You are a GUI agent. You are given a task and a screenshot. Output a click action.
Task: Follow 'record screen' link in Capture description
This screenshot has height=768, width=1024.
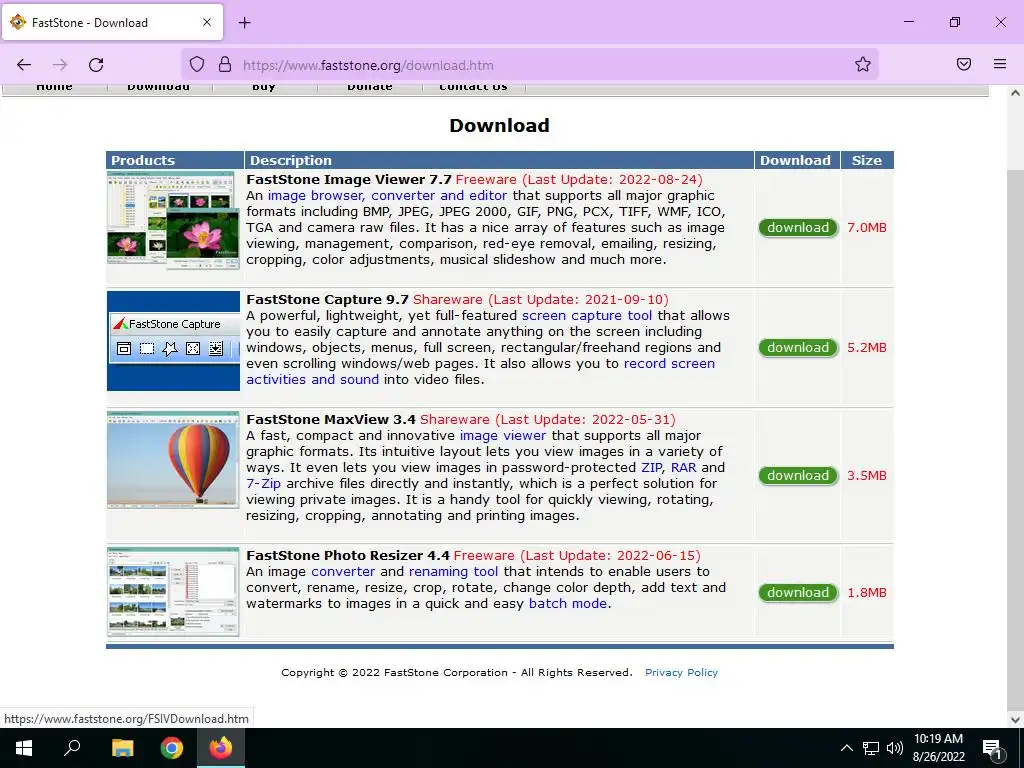coord(669,364)
